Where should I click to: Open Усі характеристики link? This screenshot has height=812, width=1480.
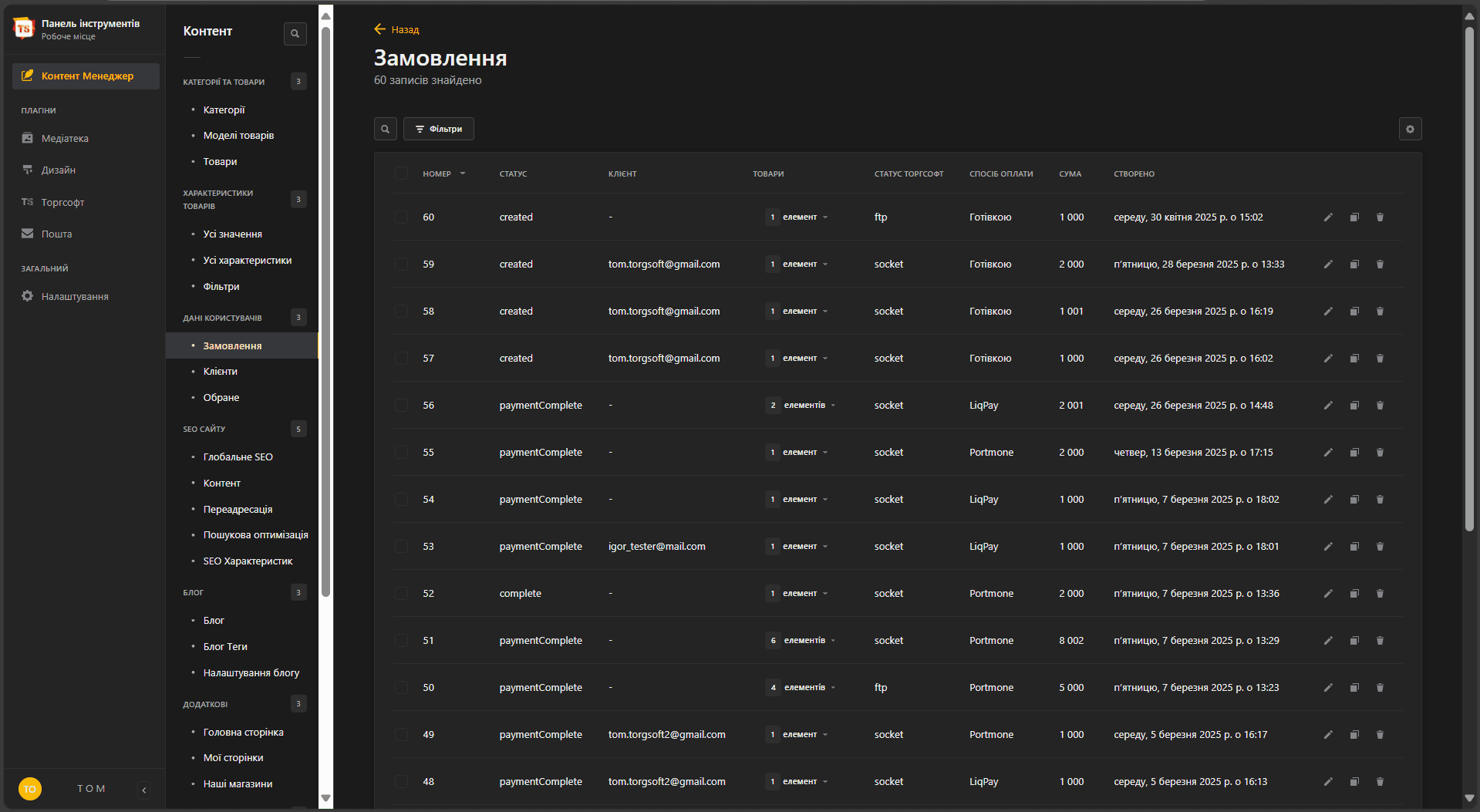(247, 261)
